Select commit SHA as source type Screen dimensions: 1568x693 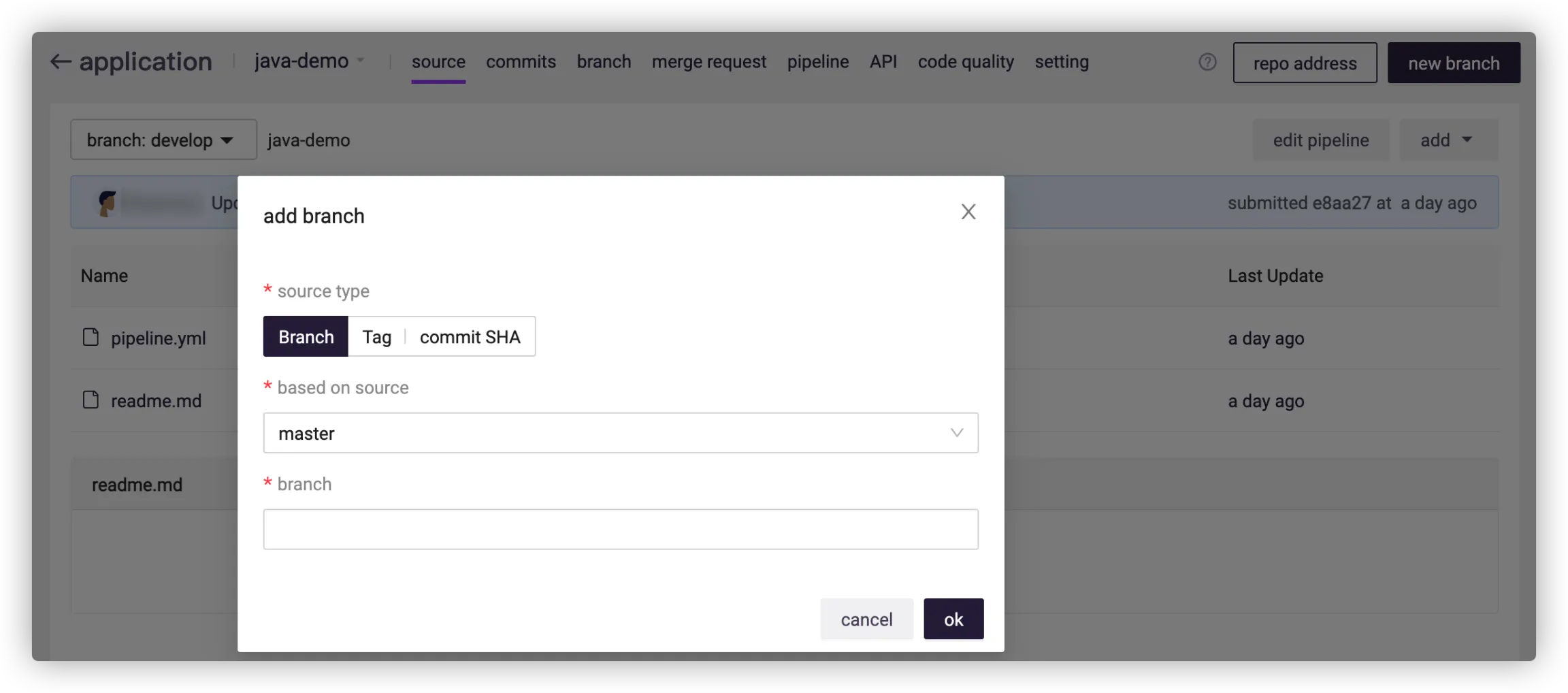click(470, 337)
